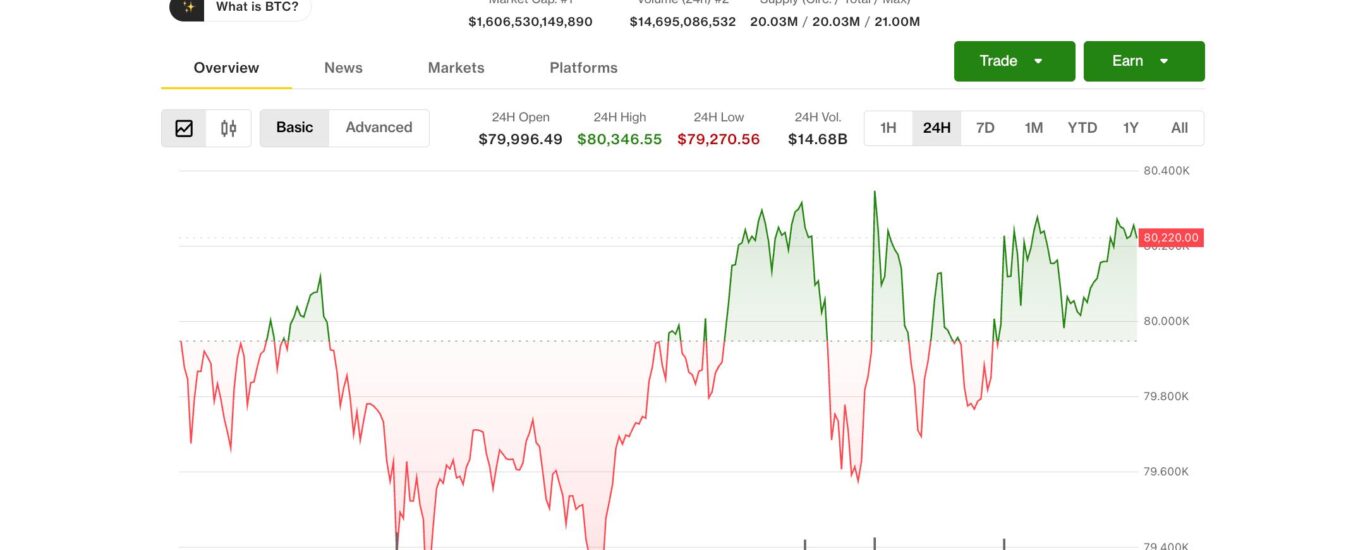Click the 80.400K axis label
The width and height of the screenshot is (1370, 550).
point(1167,171)
